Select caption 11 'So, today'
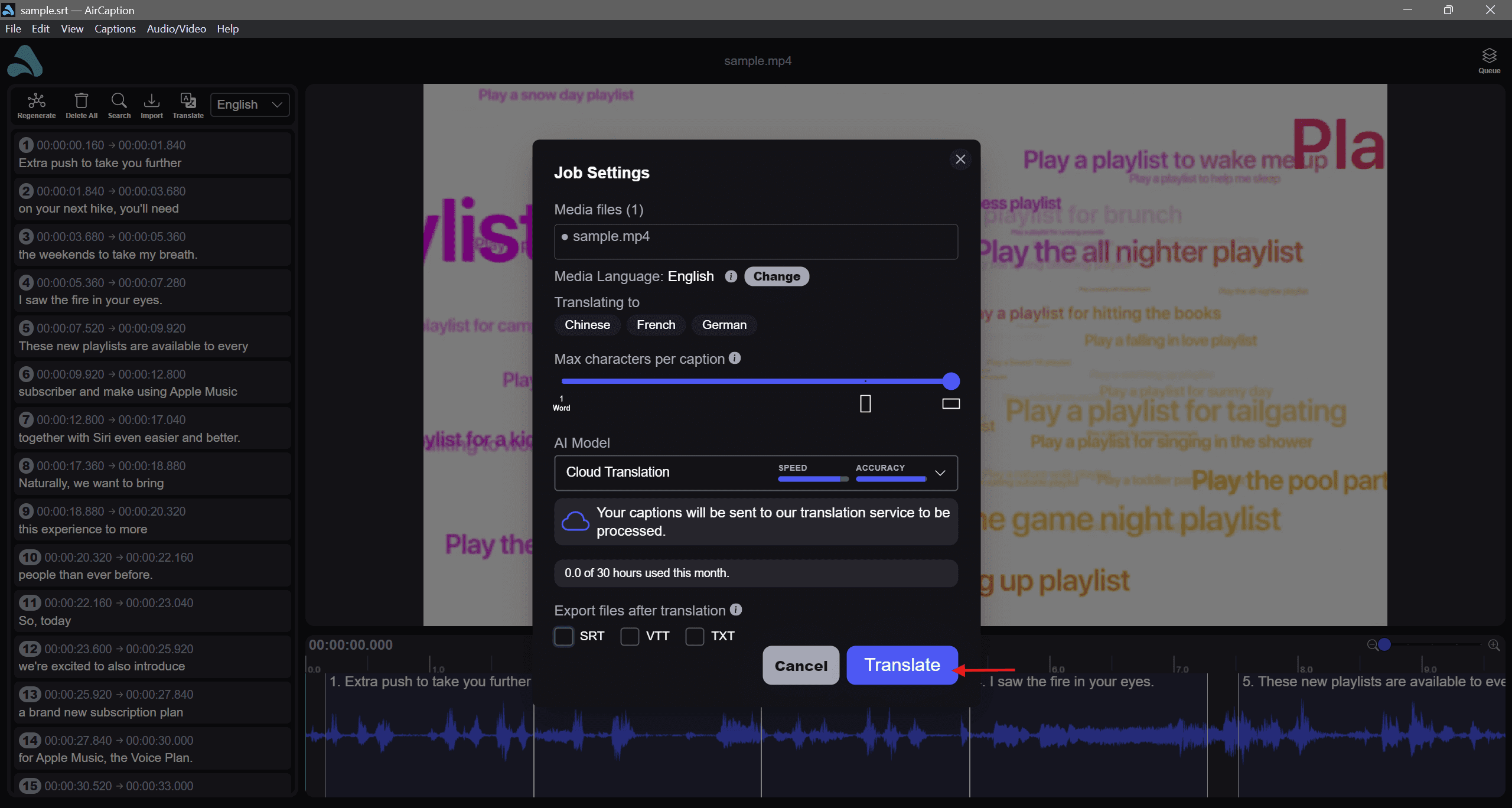 [x=152, y=611]
